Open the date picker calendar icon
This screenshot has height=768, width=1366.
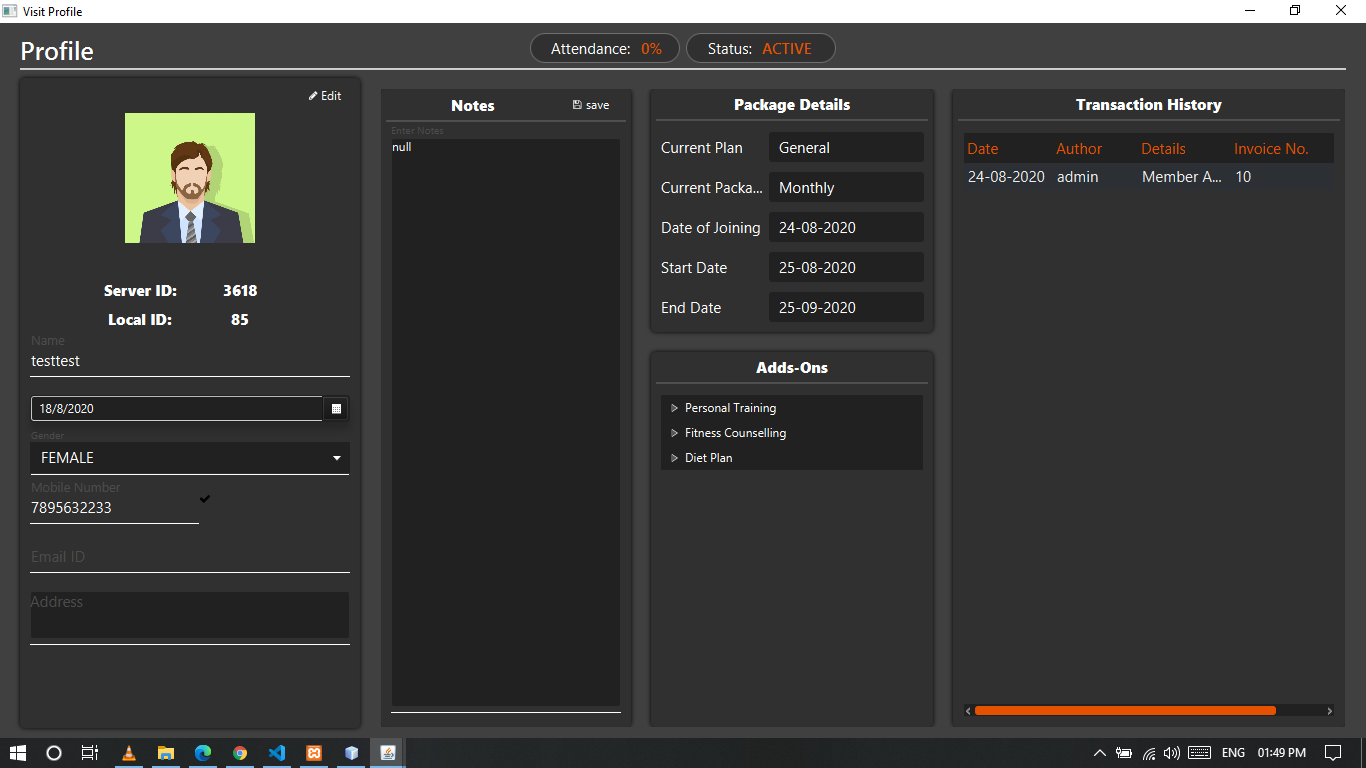click(336, 408)
